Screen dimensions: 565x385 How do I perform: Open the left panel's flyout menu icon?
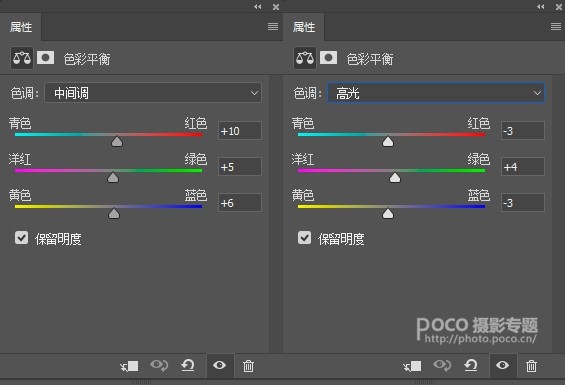point(273,27)
